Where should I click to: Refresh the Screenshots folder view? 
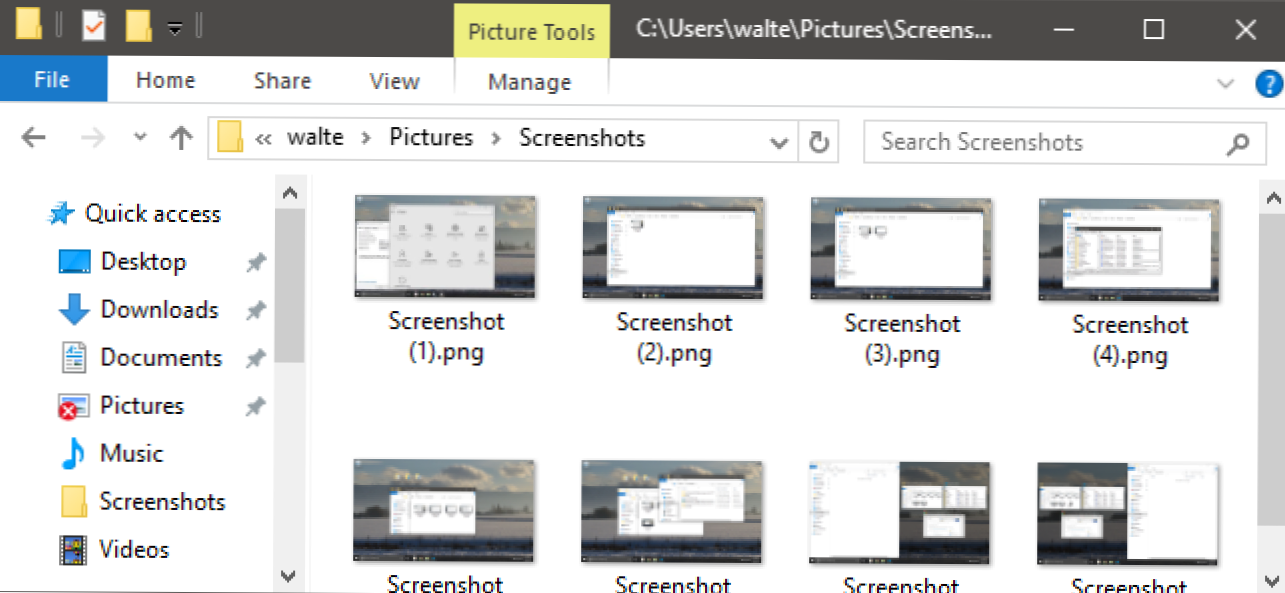point(819,142)
